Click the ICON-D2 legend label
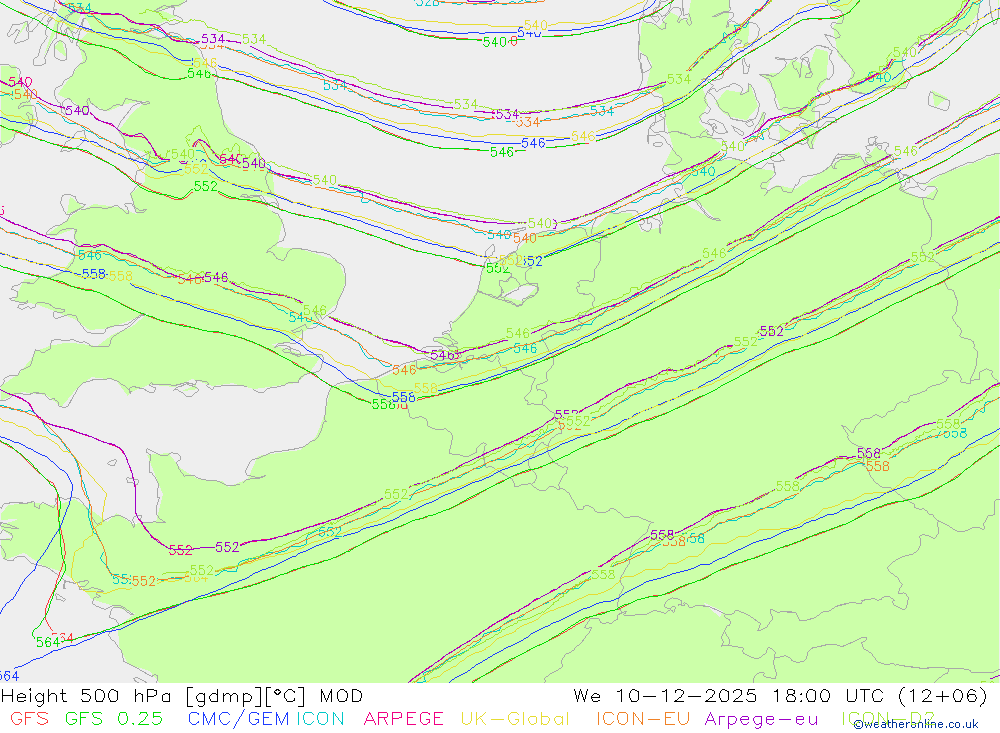The height and width of the screenshot is (733, 1000). (888, 718)
